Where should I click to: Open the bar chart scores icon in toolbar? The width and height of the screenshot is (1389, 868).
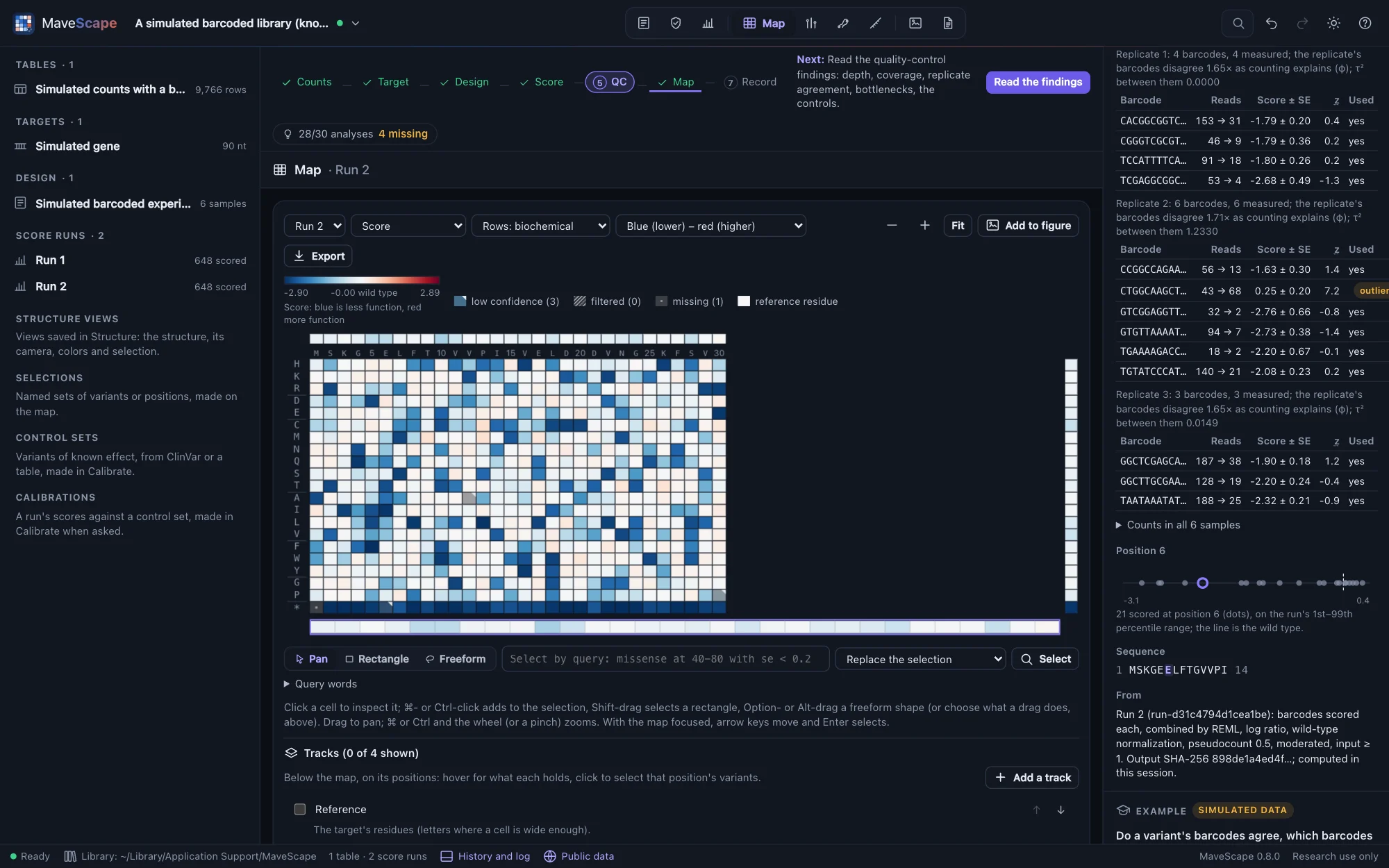(708, 24)
